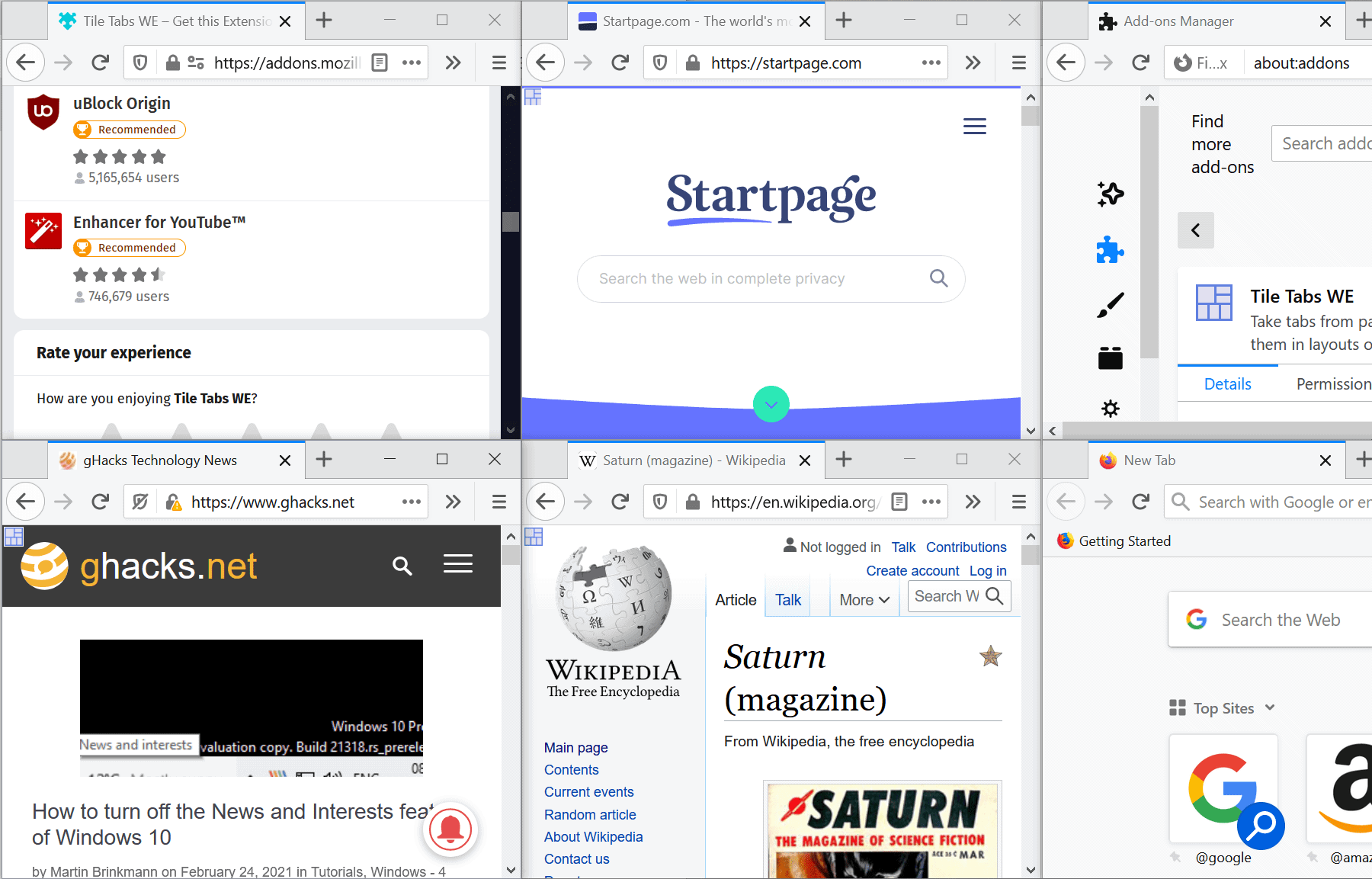Viewport: 1372px width, 879px height.
Task: Open the Recommendations sparkle icon
Action: [x=1111, y=194]
